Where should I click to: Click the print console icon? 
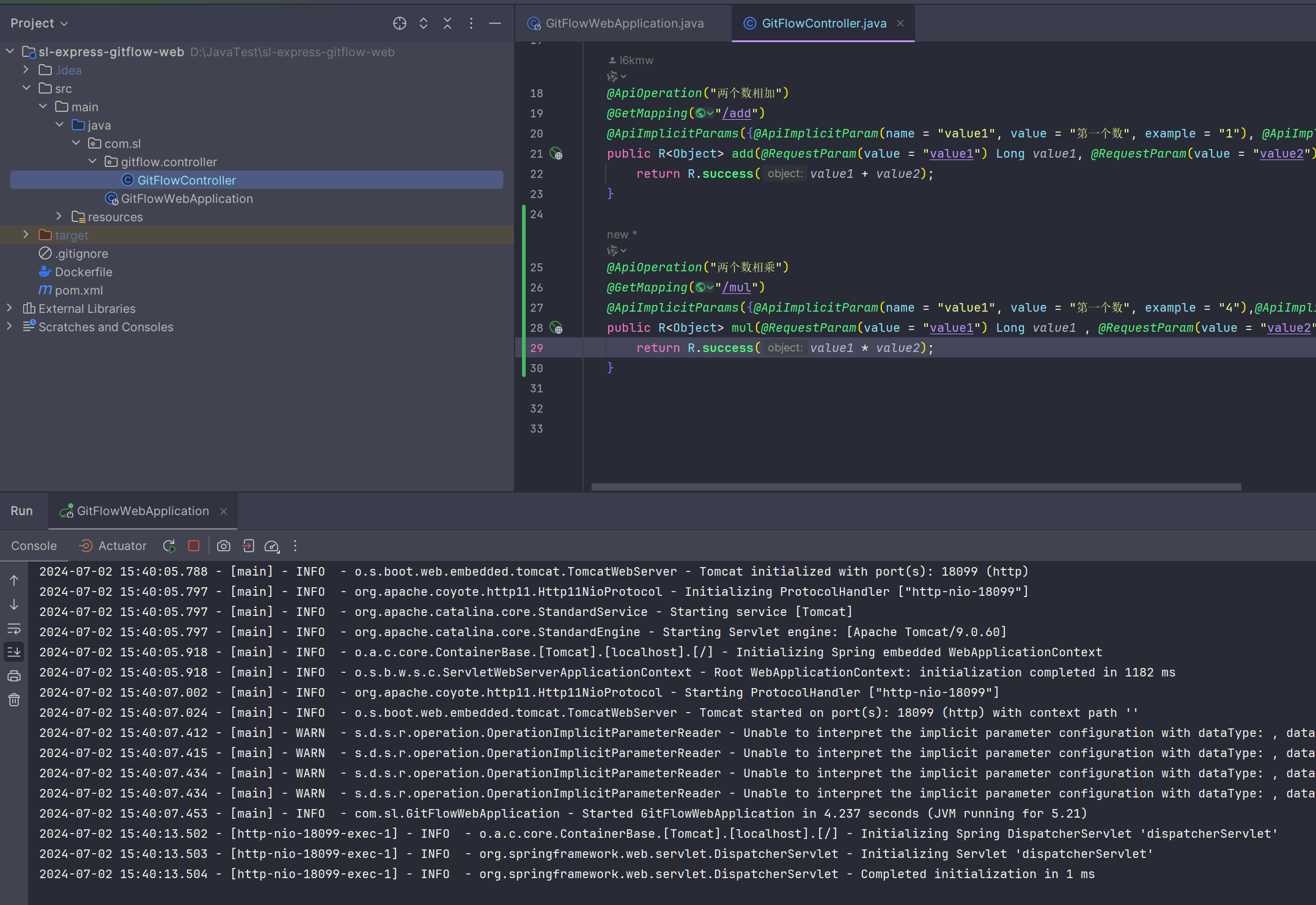[14, 676]
